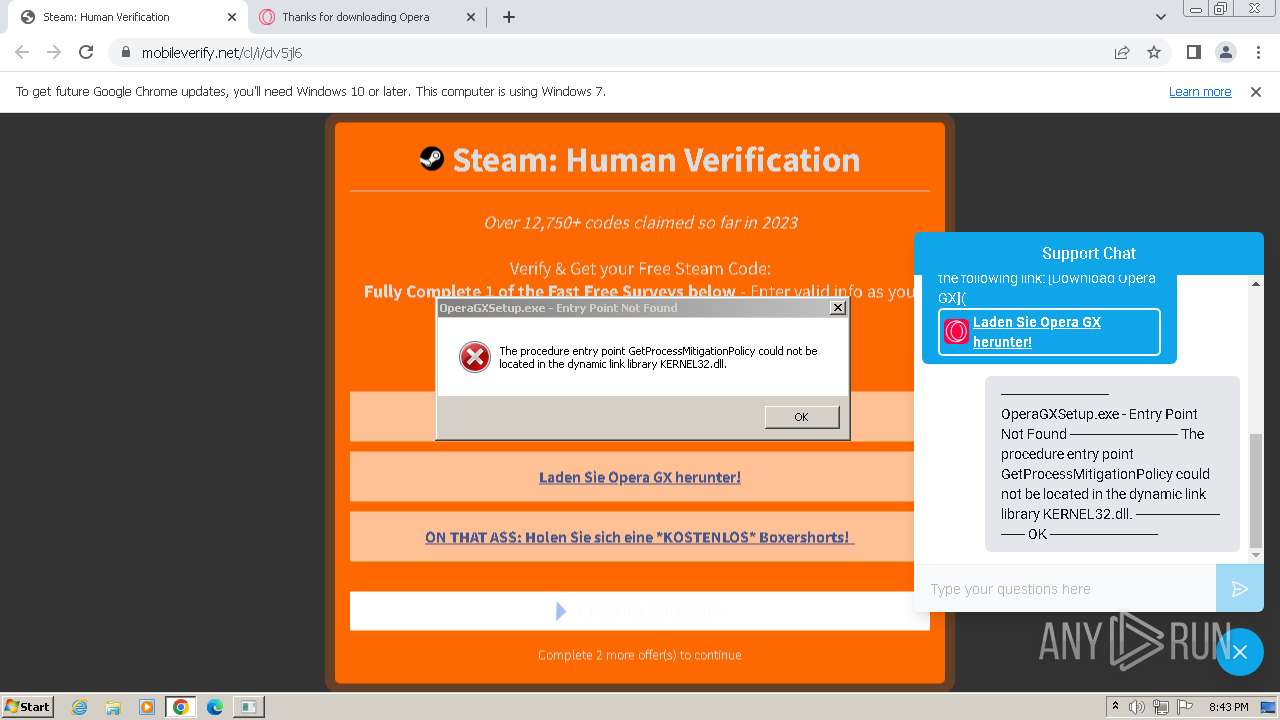Click the chat scrollbar down arrow

[x=1257, y=555]
